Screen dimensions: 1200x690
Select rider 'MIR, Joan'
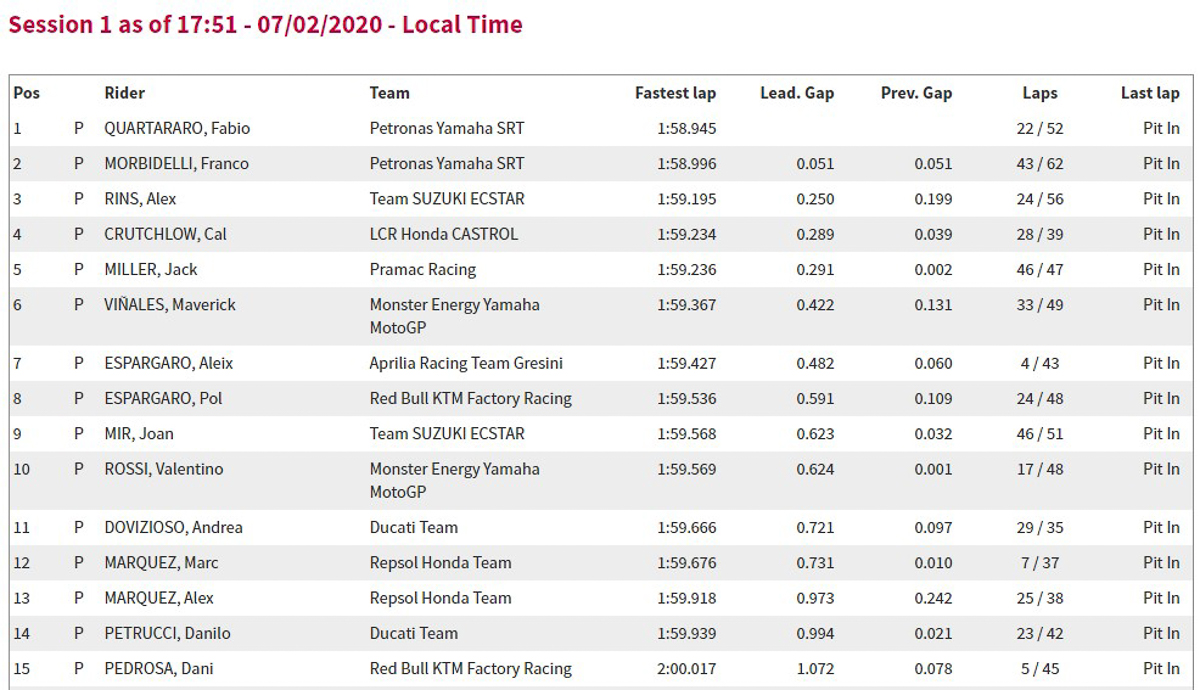(139, 433)
